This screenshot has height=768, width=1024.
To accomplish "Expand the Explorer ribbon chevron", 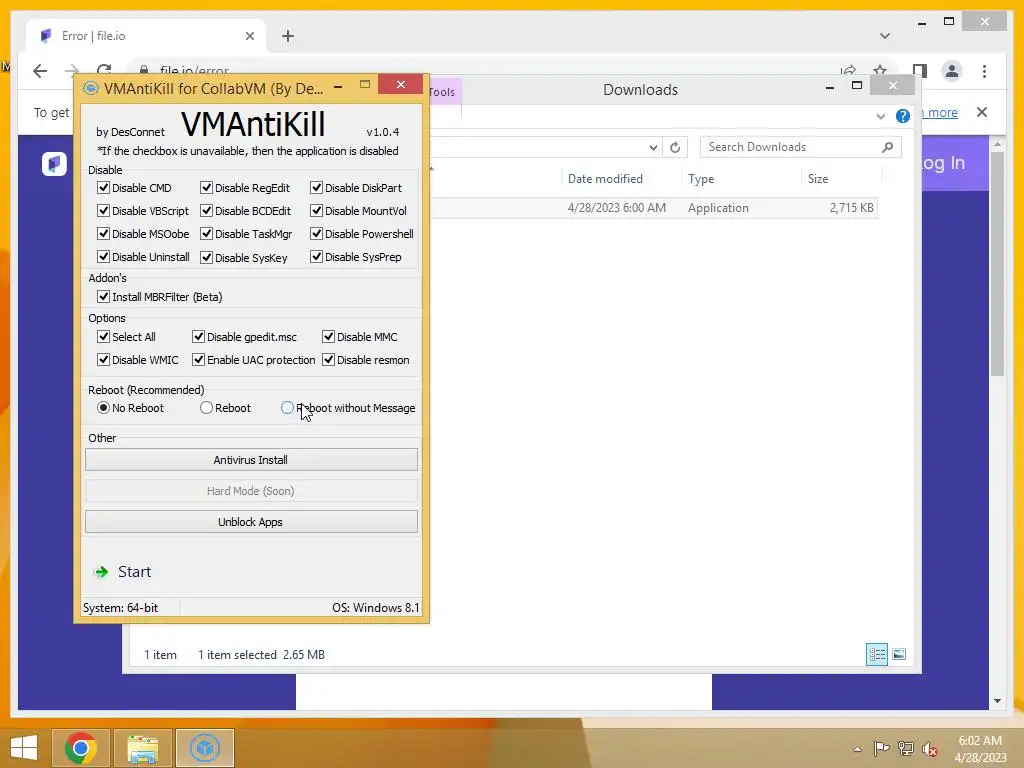I will [x=880, y=116].
